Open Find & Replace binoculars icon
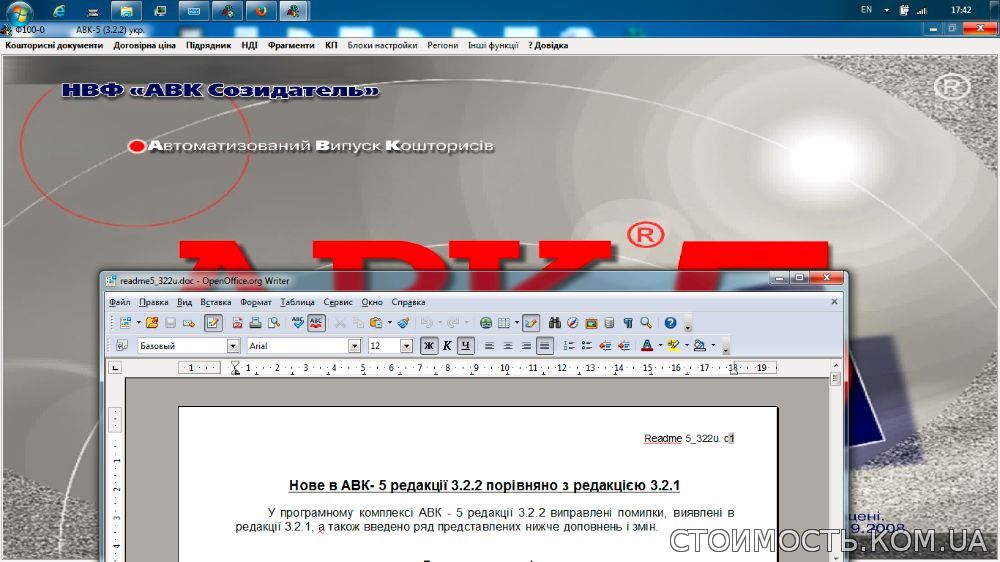The height and width of the screenshot is (562, 1000). (555, 323)
